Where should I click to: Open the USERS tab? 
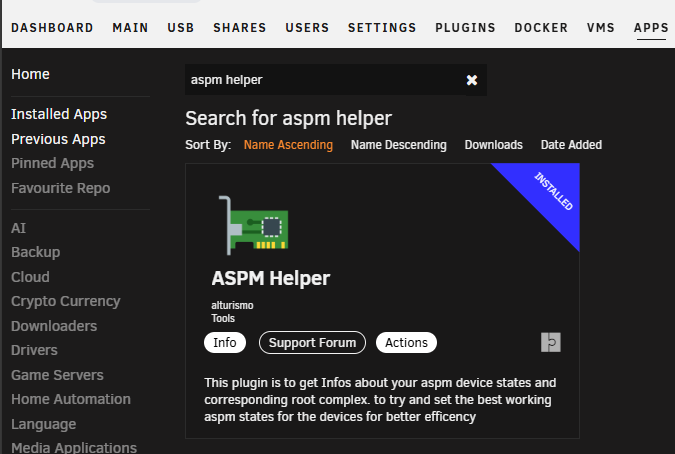[x=307, y=28]
